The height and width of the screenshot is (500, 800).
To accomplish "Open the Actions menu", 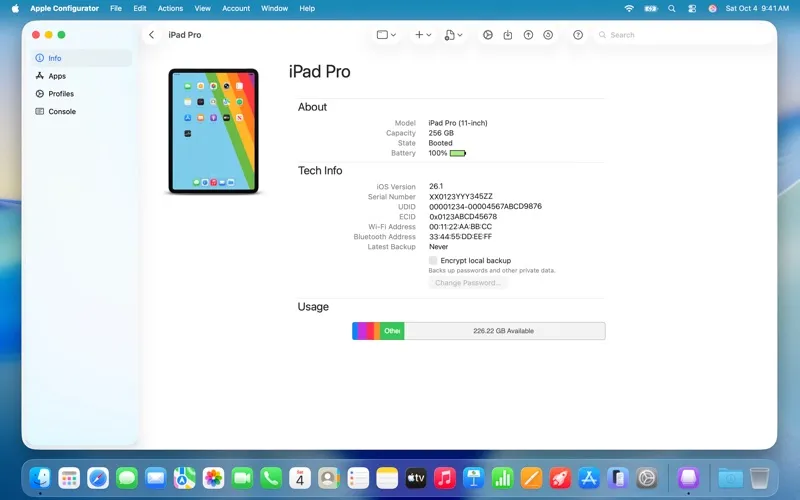I will pyautogui.click(x=170, y=8).
